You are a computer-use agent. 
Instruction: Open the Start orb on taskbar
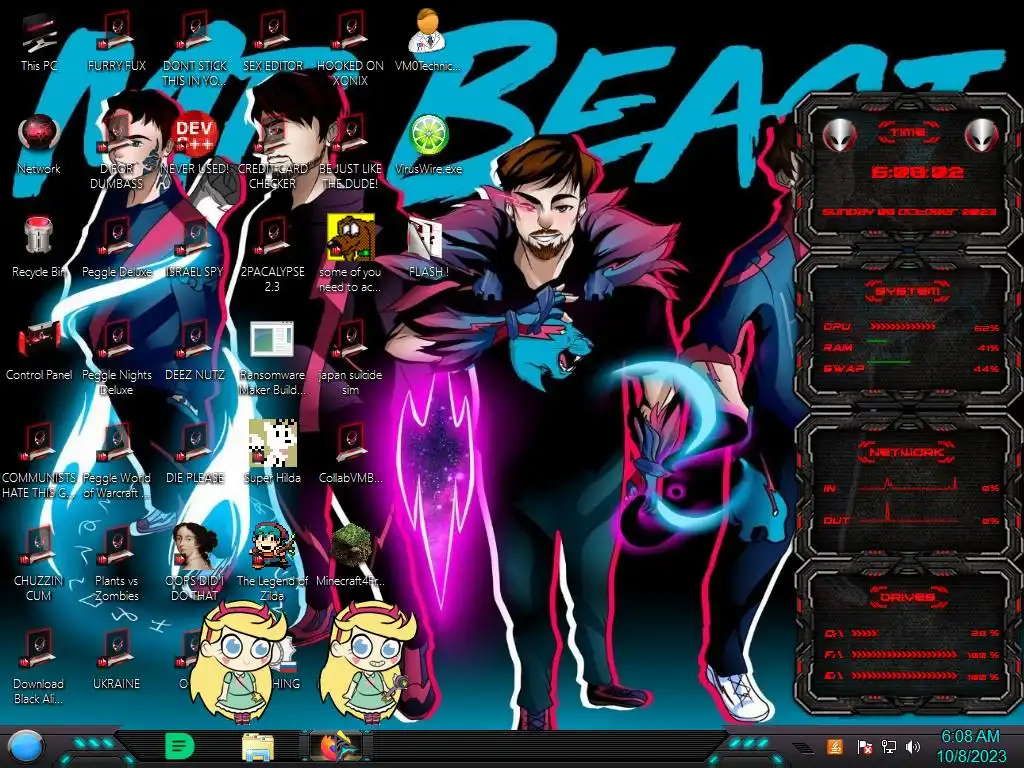click(x=26, y=748)
